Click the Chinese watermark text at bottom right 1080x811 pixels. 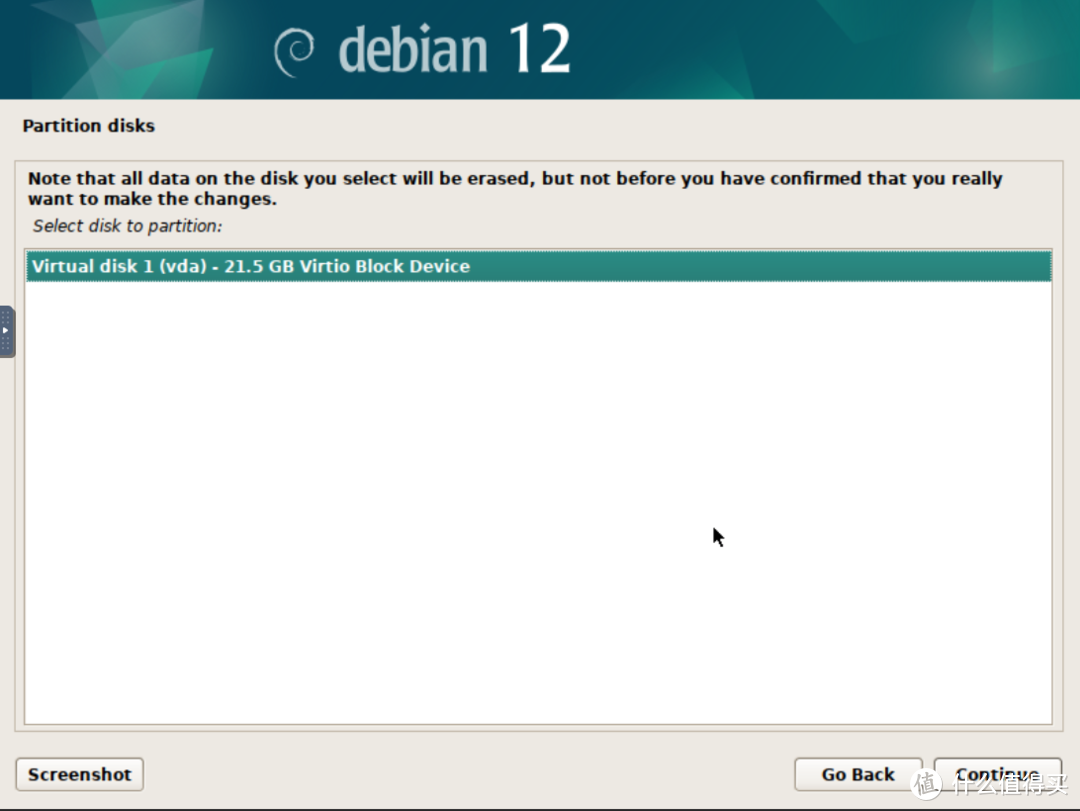click(x=1011, y=783)
